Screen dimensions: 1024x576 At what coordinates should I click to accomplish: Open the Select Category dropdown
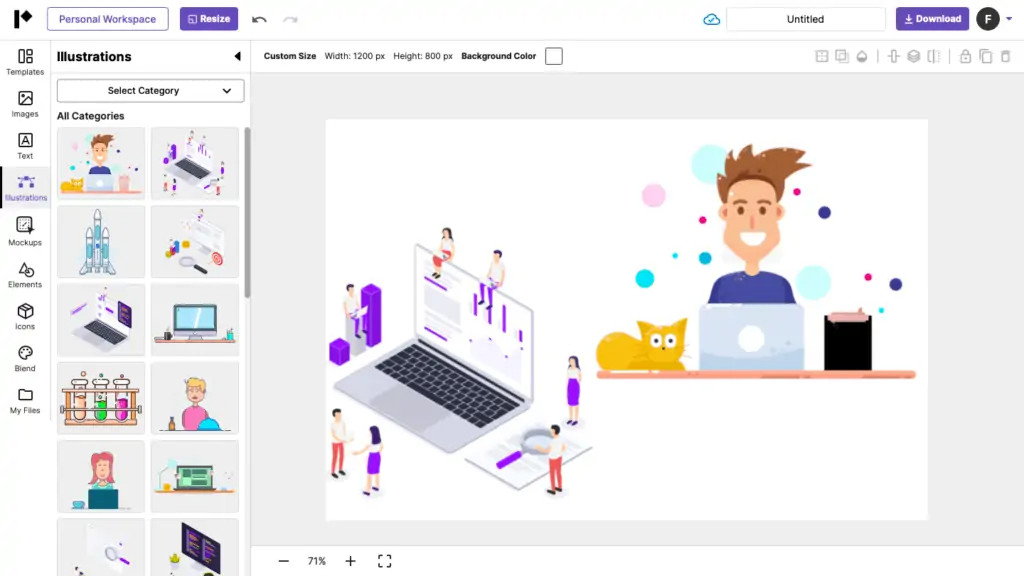click(x=150, y=91)
